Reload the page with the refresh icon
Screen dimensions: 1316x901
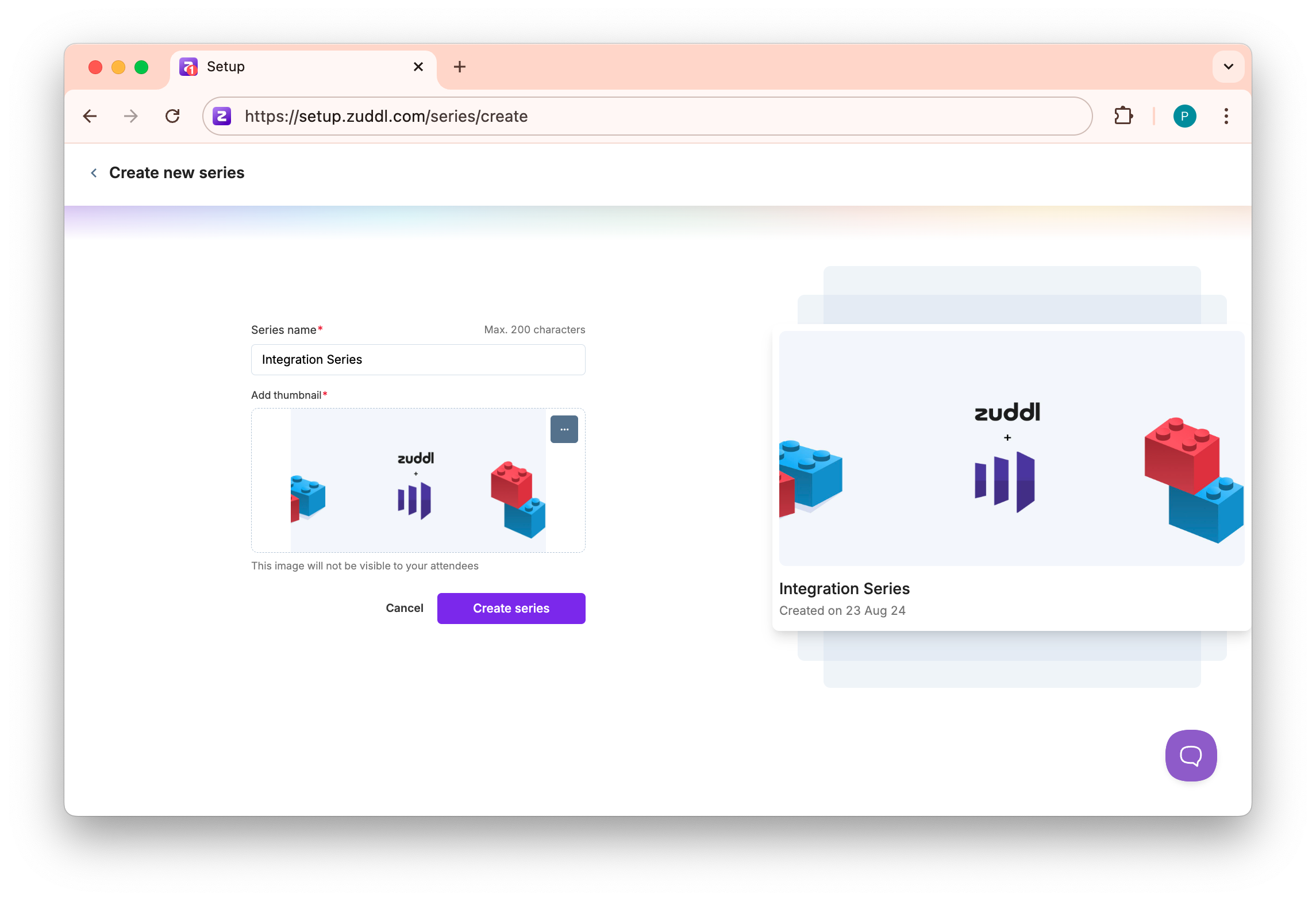pos(172,116)
